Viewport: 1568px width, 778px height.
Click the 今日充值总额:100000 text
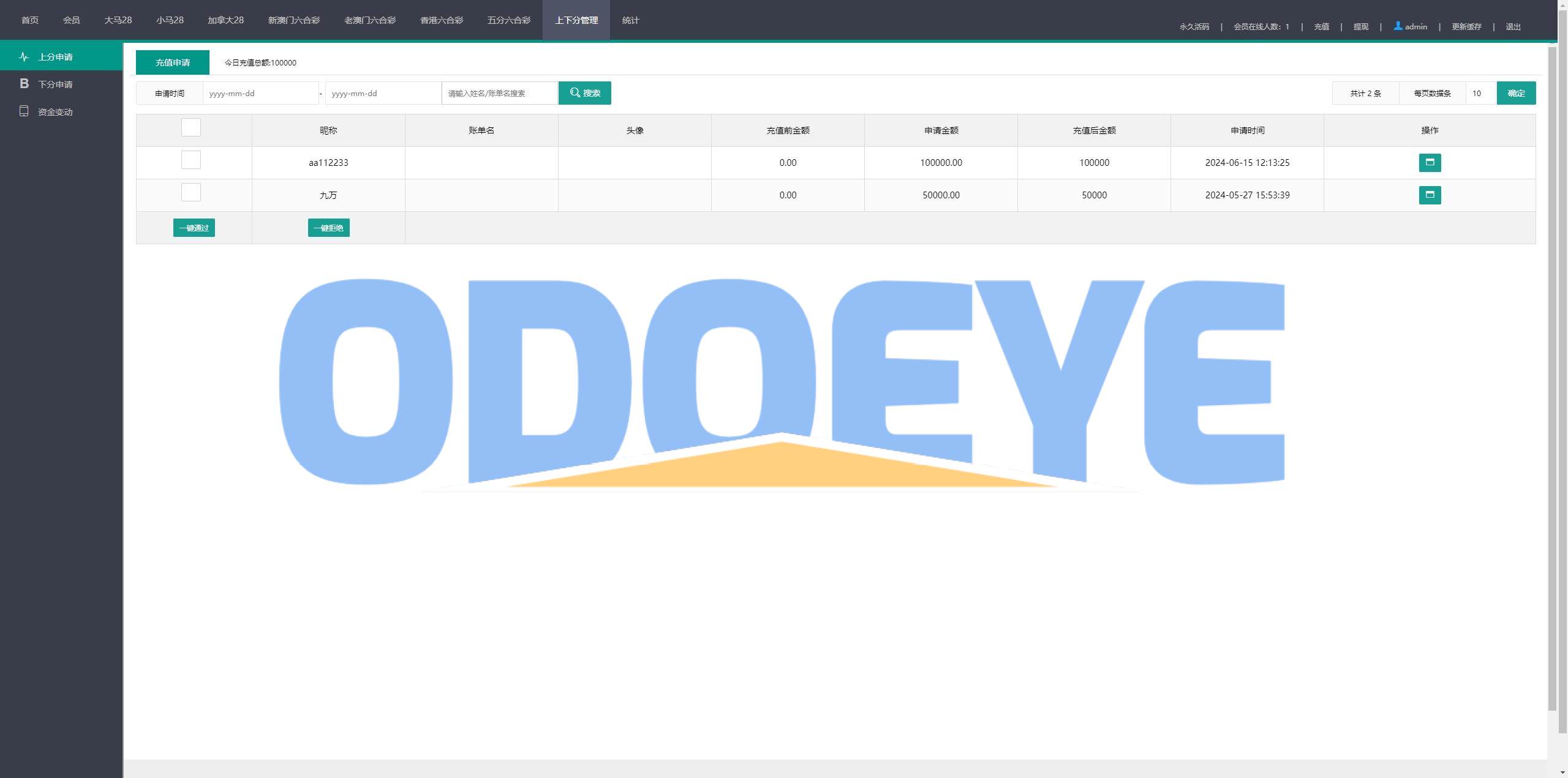(x=260, y=62)
